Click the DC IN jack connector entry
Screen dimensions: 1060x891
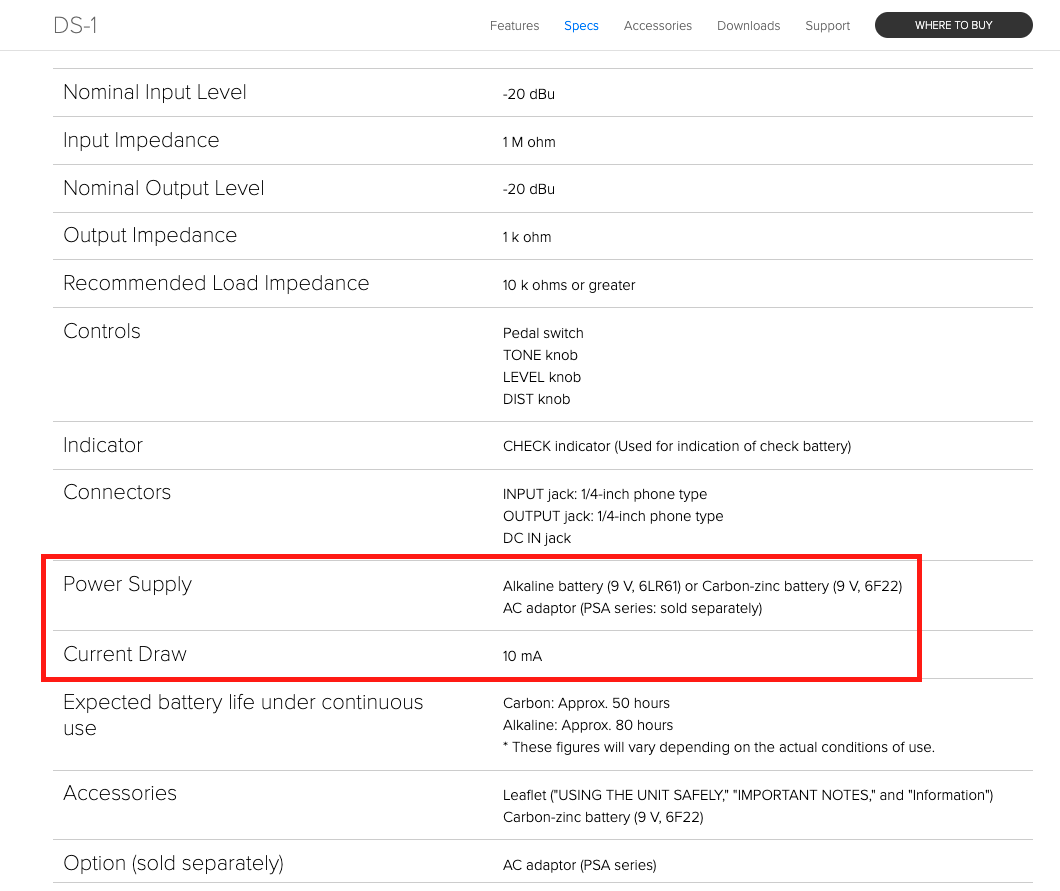(x=536, y=538)
